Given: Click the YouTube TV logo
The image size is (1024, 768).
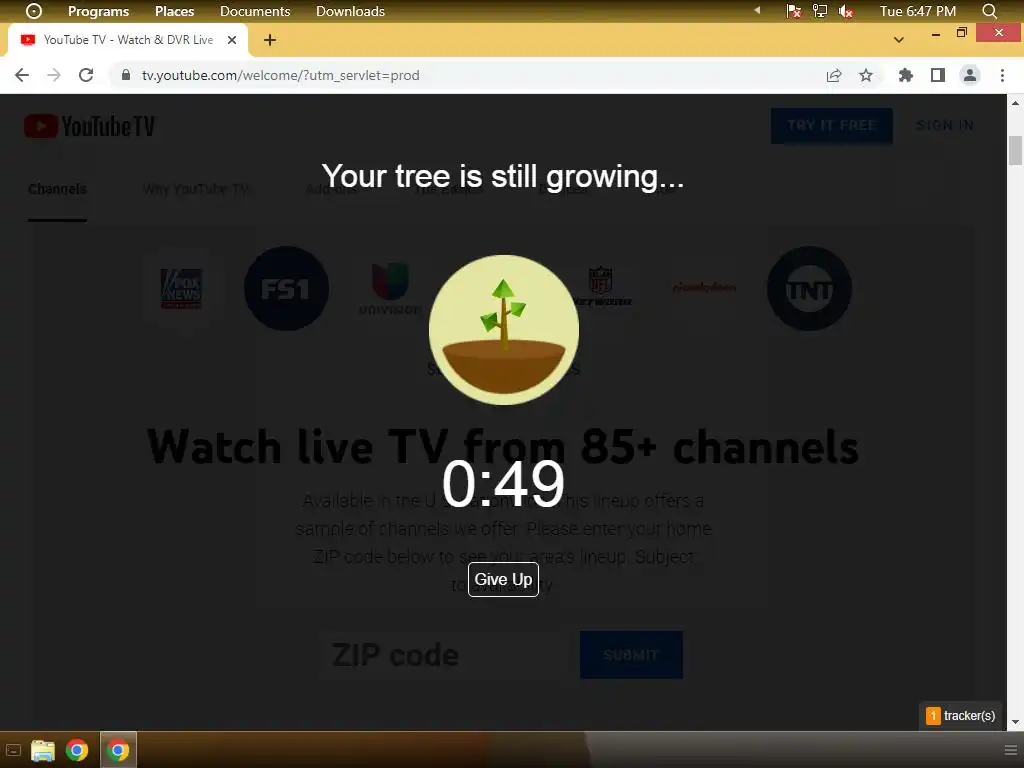Looking at the screenshot, I should click(x=89, y=126).
